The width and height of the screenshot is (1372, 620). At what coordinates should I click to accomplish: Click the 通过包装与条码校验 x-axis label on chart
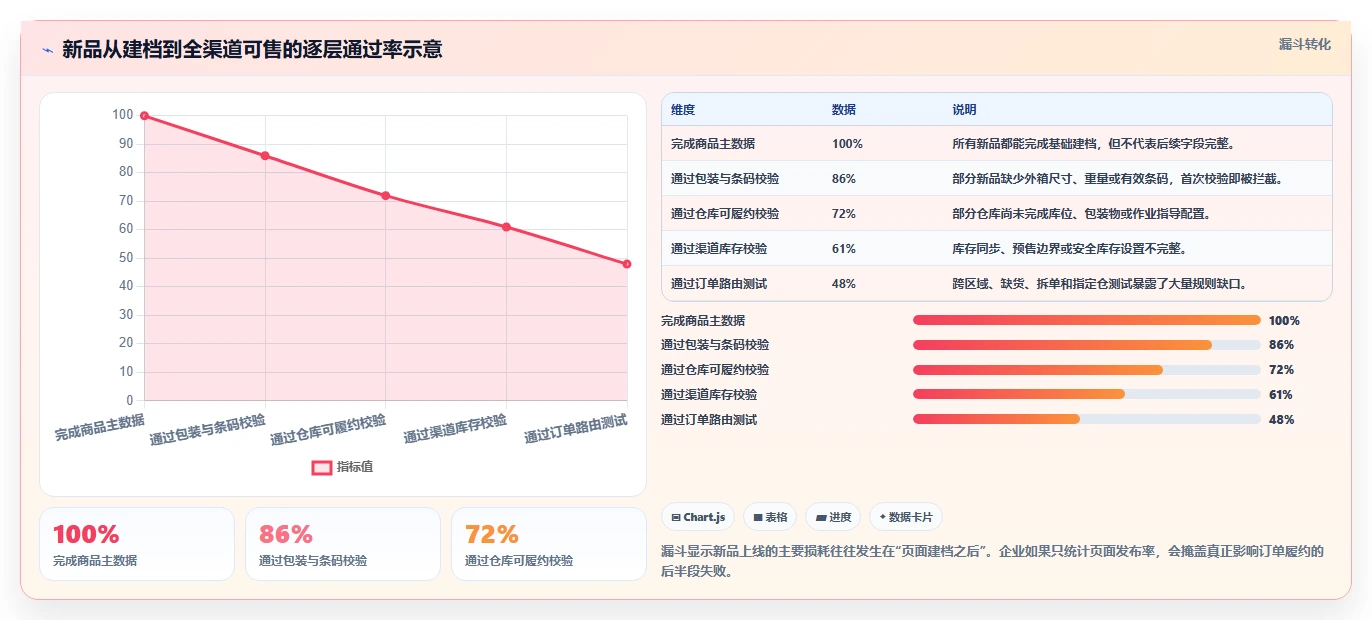(208, 429)
